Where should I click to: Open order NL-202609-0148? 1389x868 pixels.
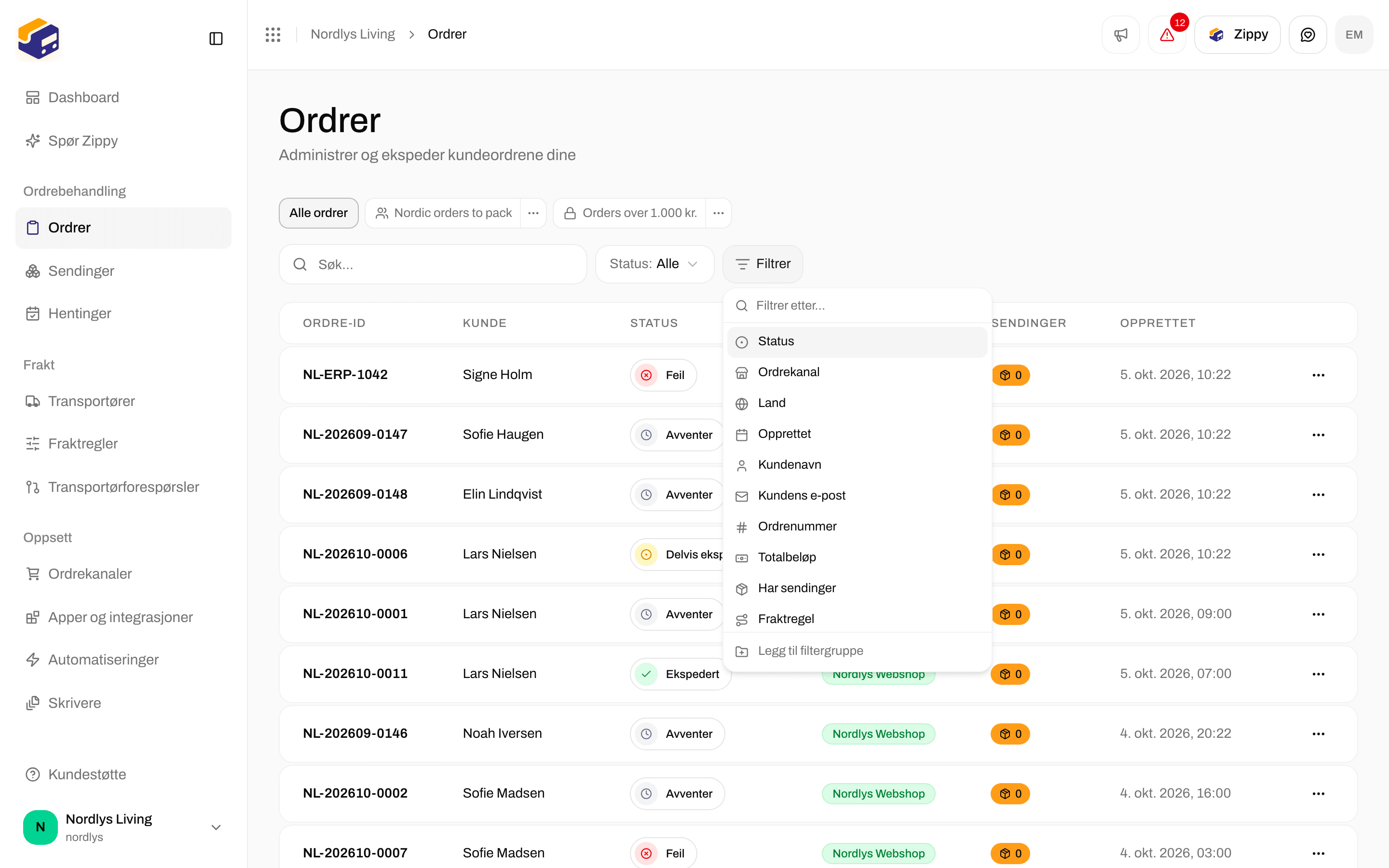[355, 494]
